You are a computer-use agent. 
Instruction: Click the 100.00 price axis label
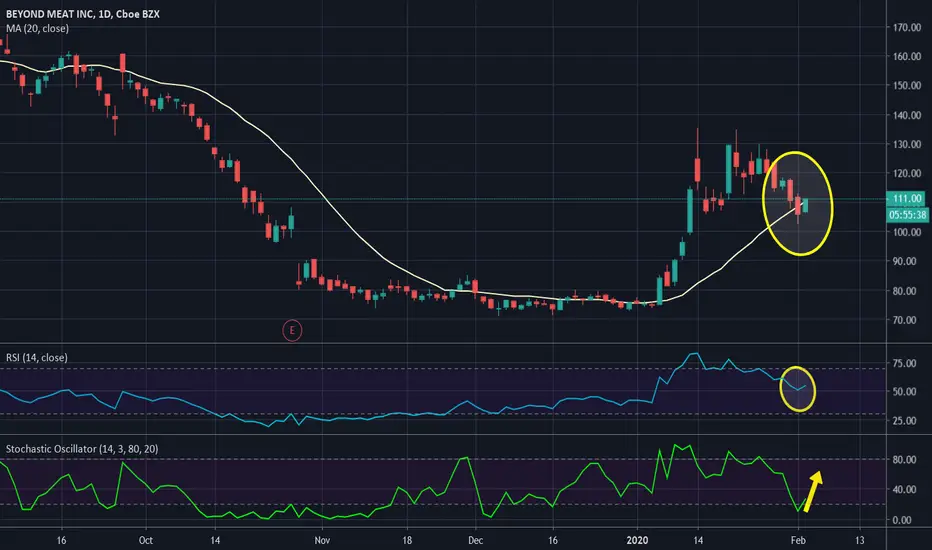907,232
